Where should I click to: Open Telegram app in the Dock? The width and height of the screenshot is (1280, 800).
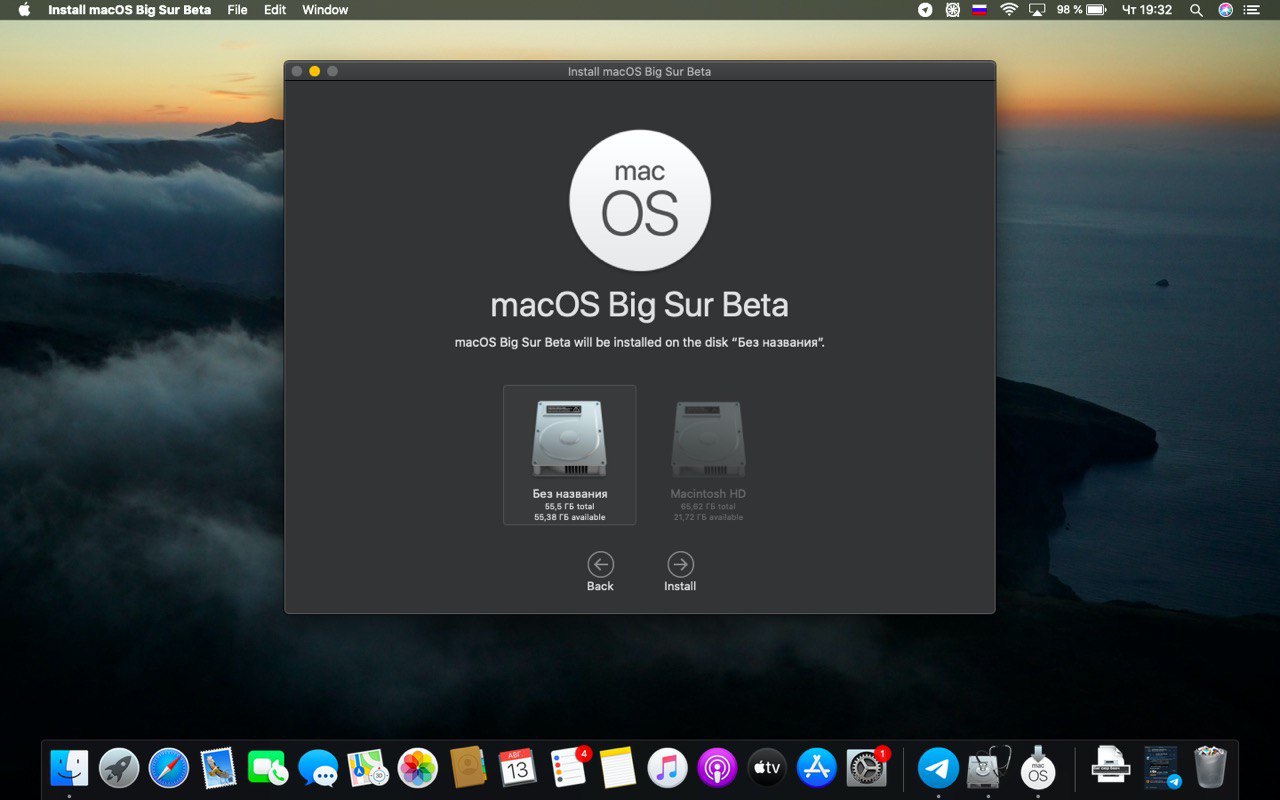coord(938,768)
